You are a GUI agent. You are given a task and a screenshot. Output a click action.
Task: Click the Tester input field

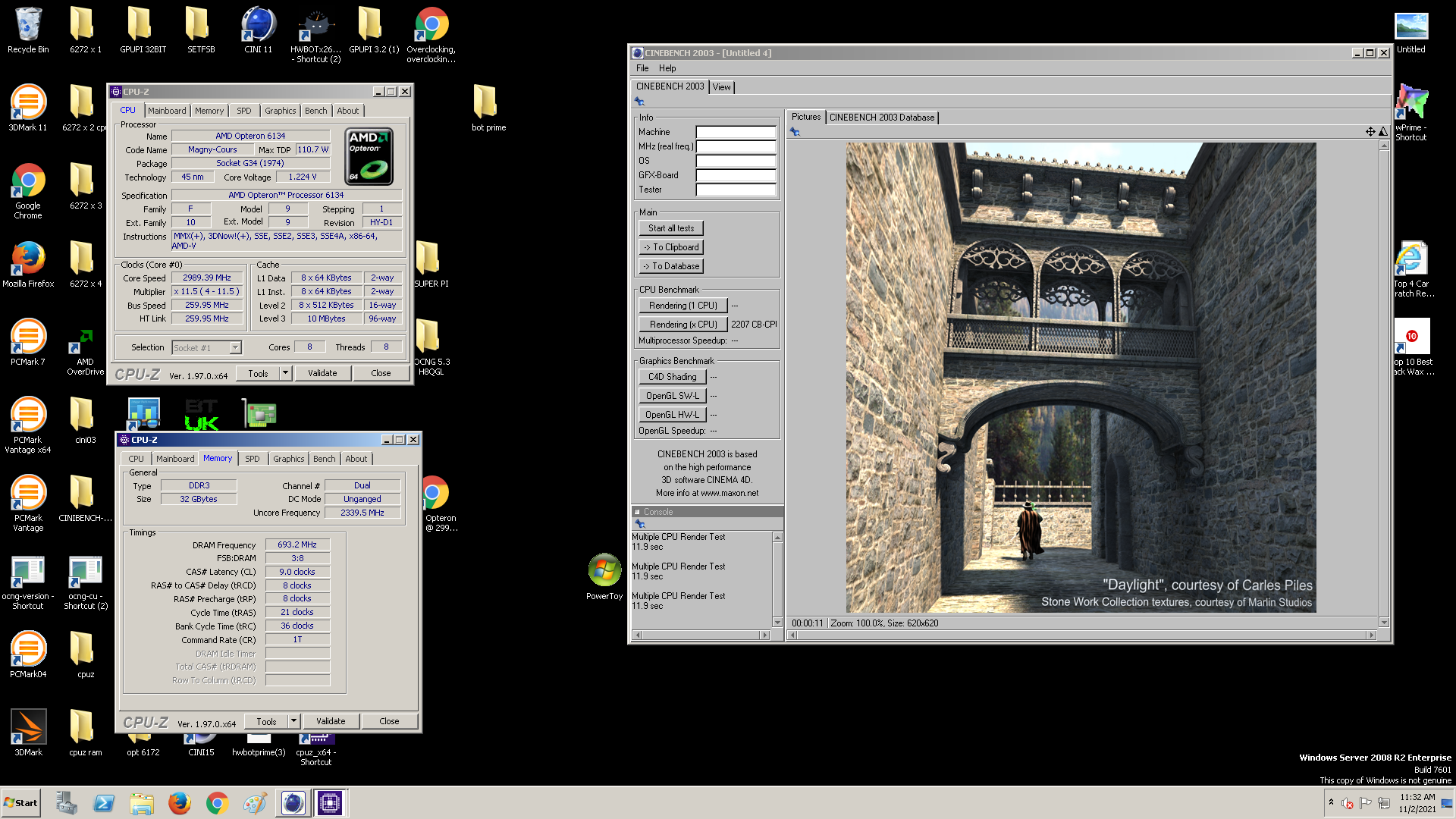[736, 190]
